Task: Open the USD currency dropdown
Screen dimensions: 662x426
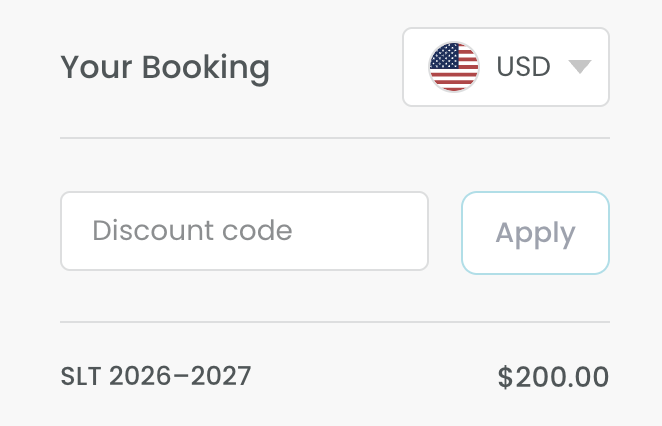Action: click(506, 67)
